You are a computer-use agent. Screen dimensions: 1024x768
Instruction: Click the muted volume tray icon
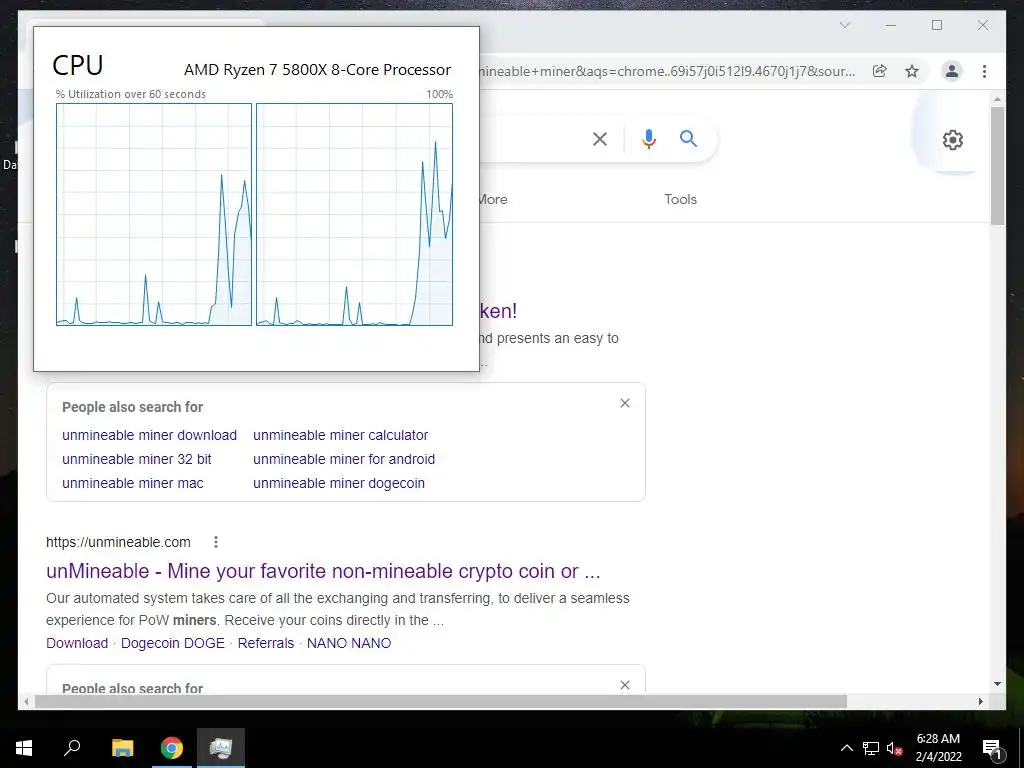(x=894, y=748)
